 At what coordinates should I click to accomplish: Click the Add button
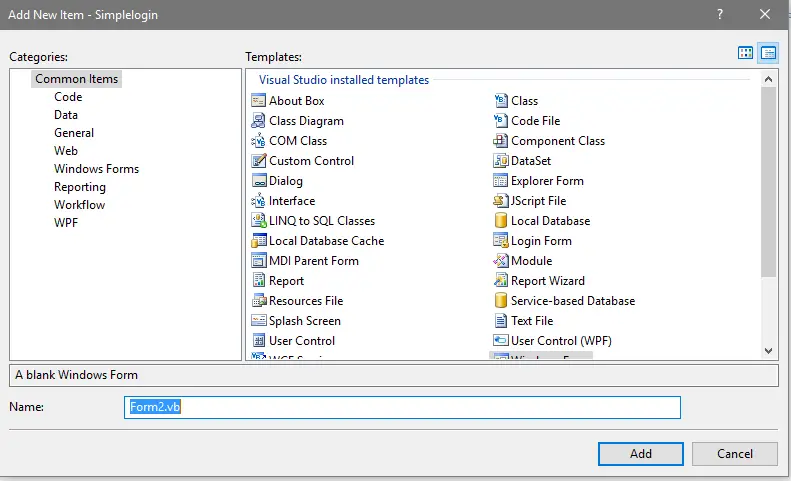[x=641, y=454]
